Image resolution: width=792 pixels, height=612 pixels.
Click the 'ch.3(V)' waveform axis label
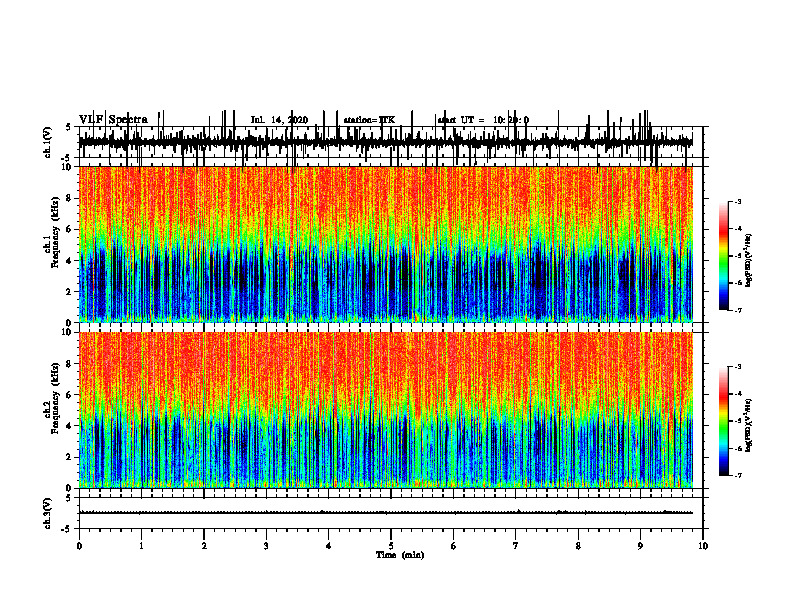tap(47, 513)
